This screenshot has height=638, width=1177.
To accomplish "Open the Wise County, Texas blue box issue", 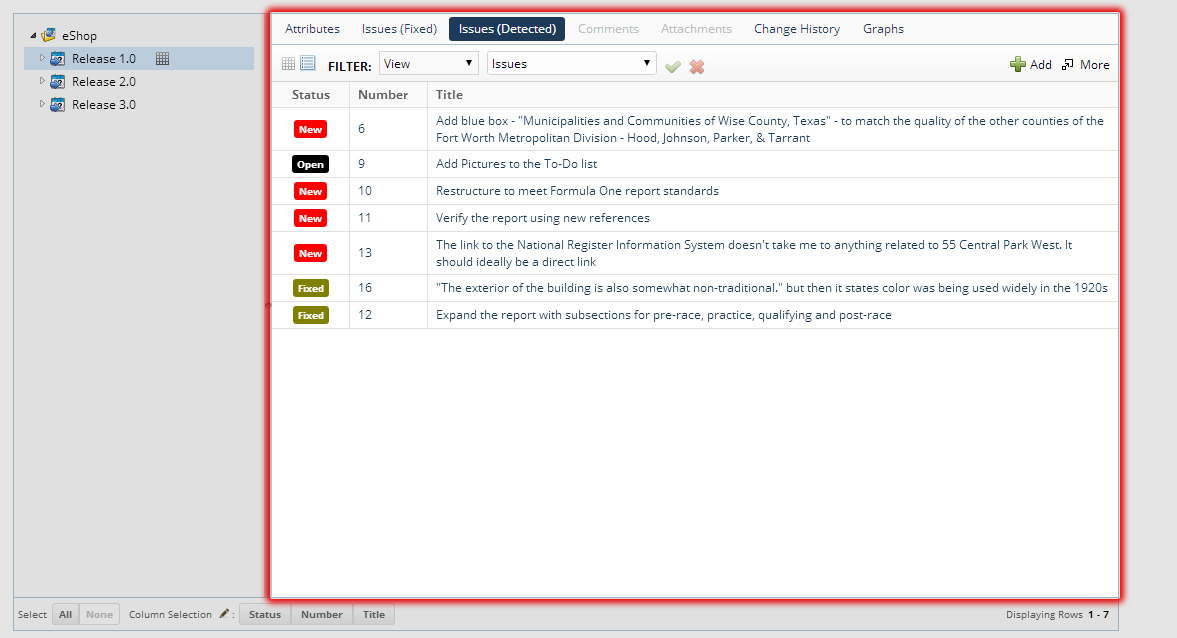I will [769, 129].
